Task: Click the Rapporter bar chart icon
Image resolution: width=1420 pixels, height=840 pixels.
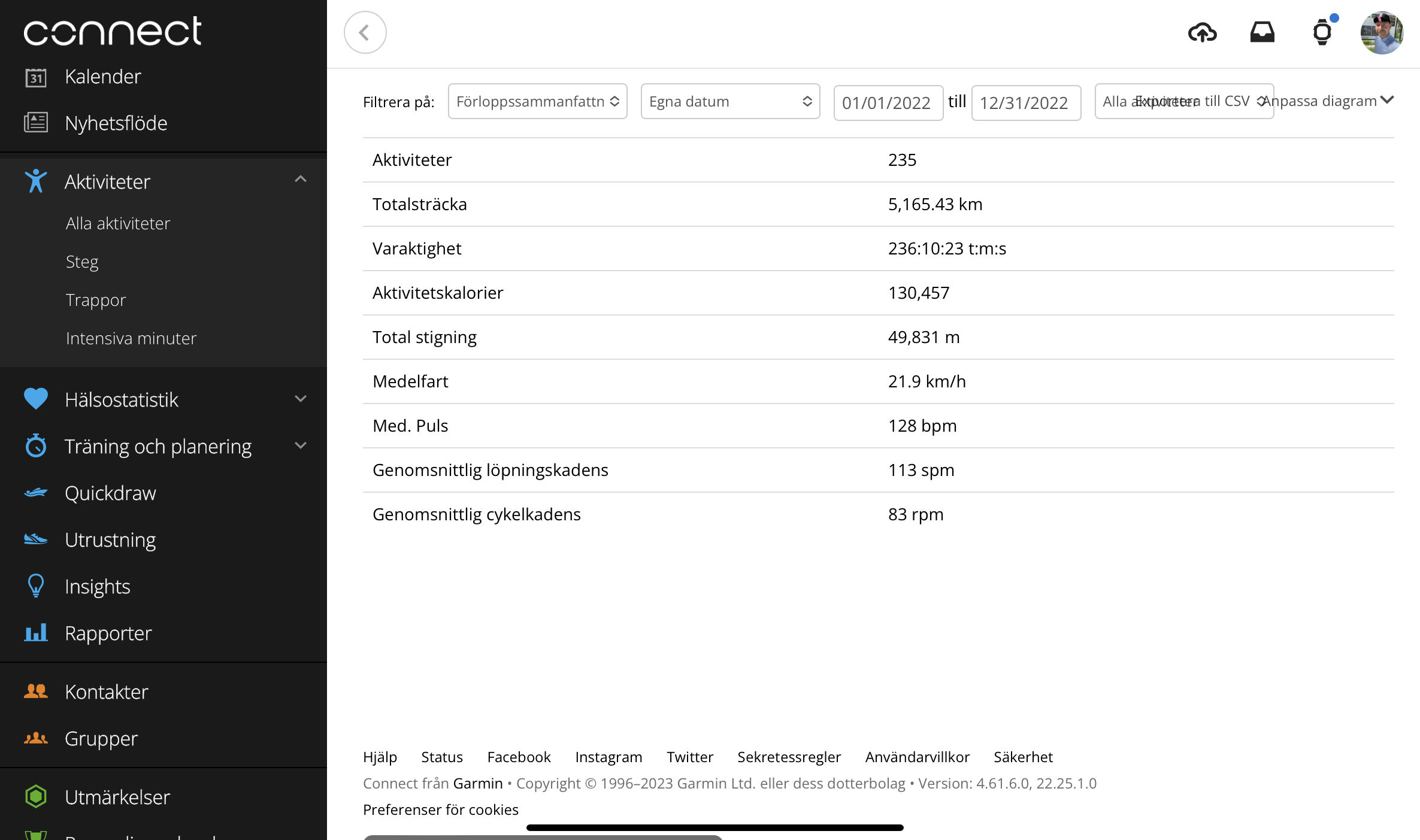Action: 36,633
